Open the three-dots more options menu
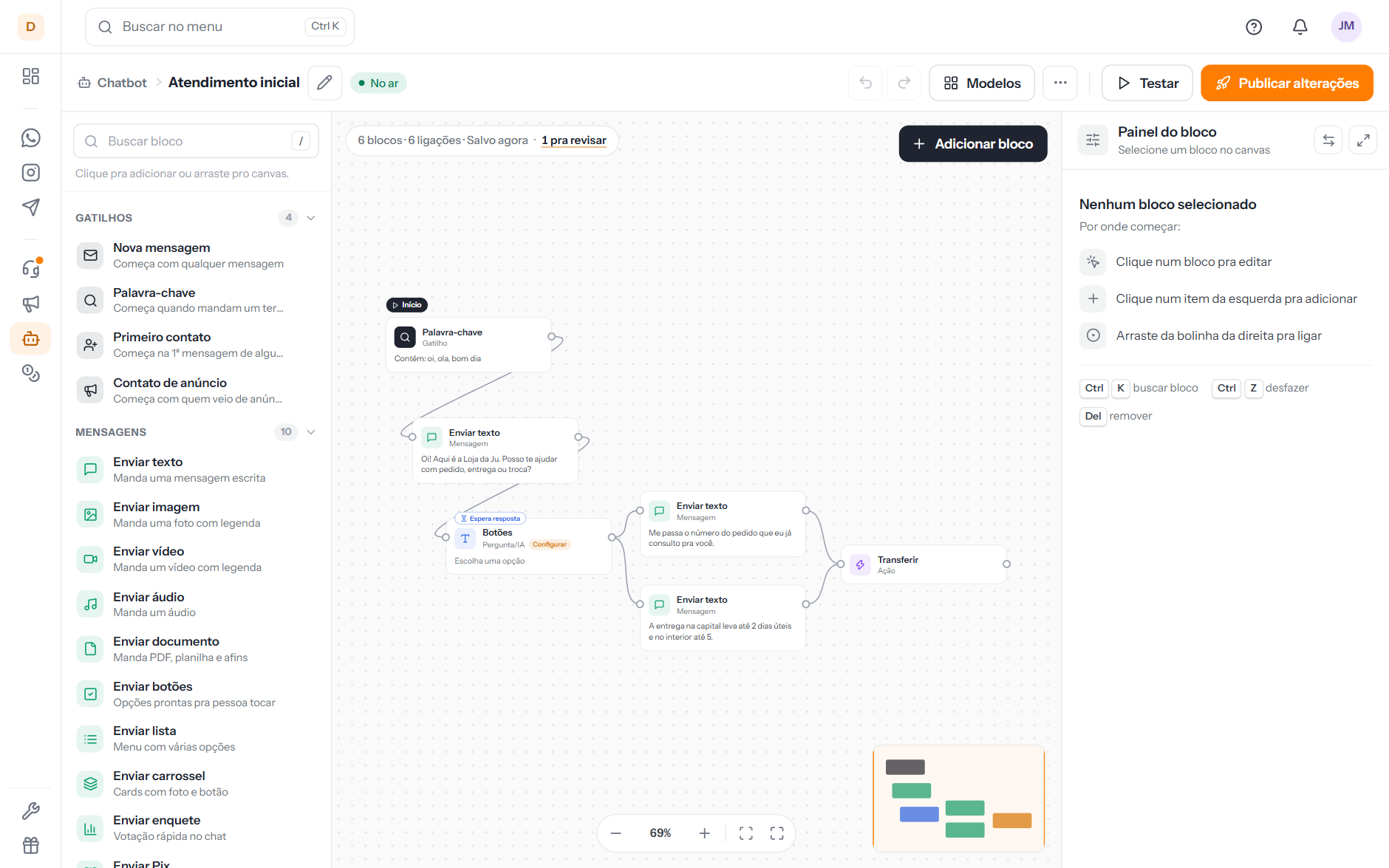This screenshot has height=868, width=1389. (x=1060, y=83)
